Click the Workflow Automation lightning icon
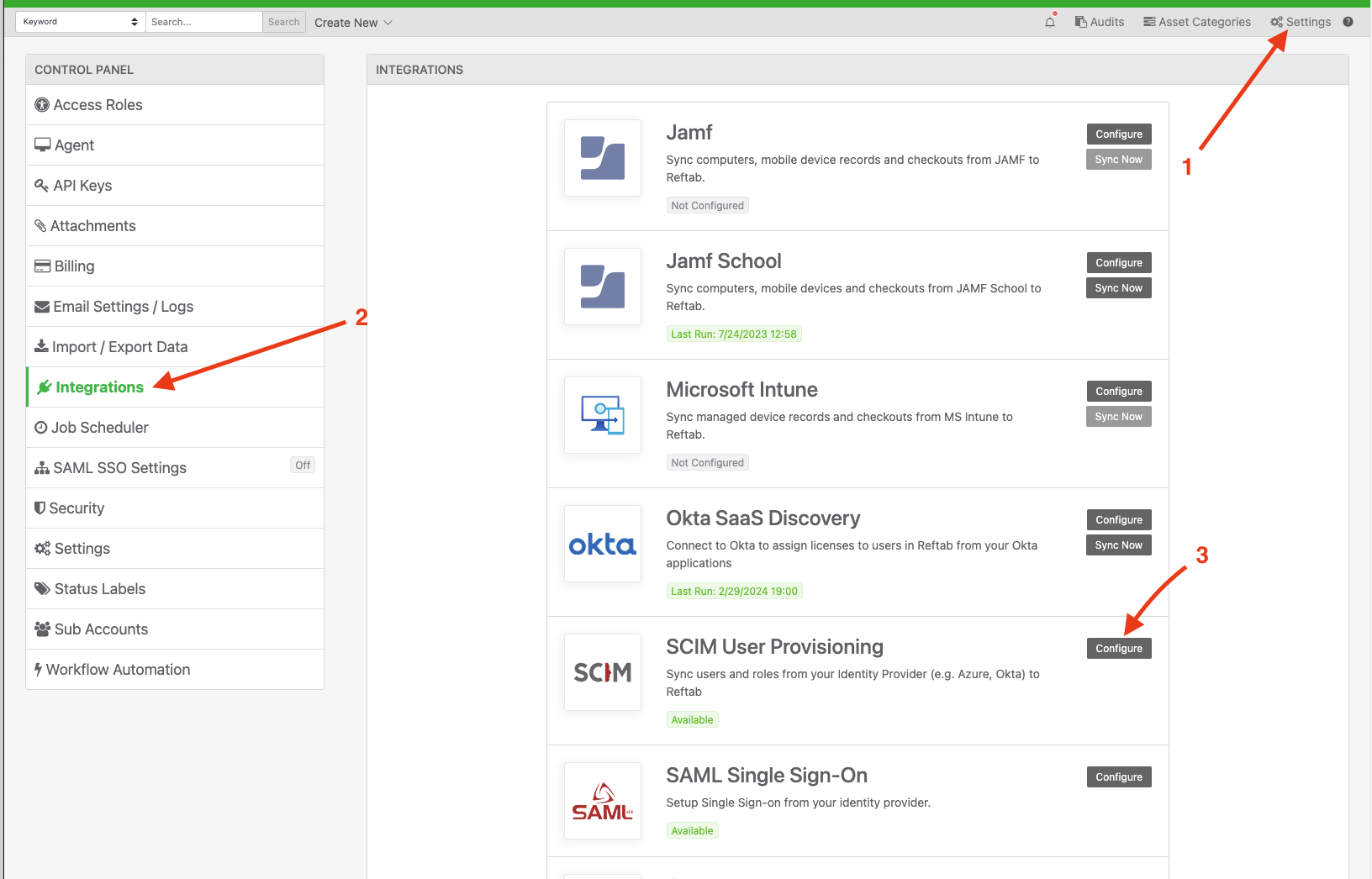Image resolution: width=1372 pixels, height=879 pixels. [x=38, y=669]
